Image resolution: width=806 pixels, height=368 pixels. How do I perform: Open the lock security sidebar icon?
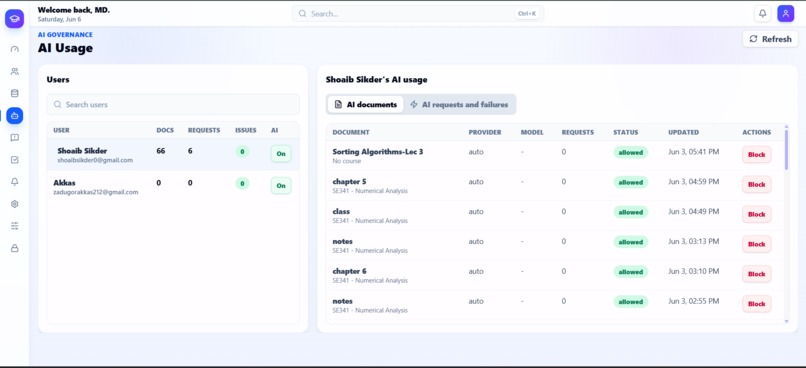(14, 248)
